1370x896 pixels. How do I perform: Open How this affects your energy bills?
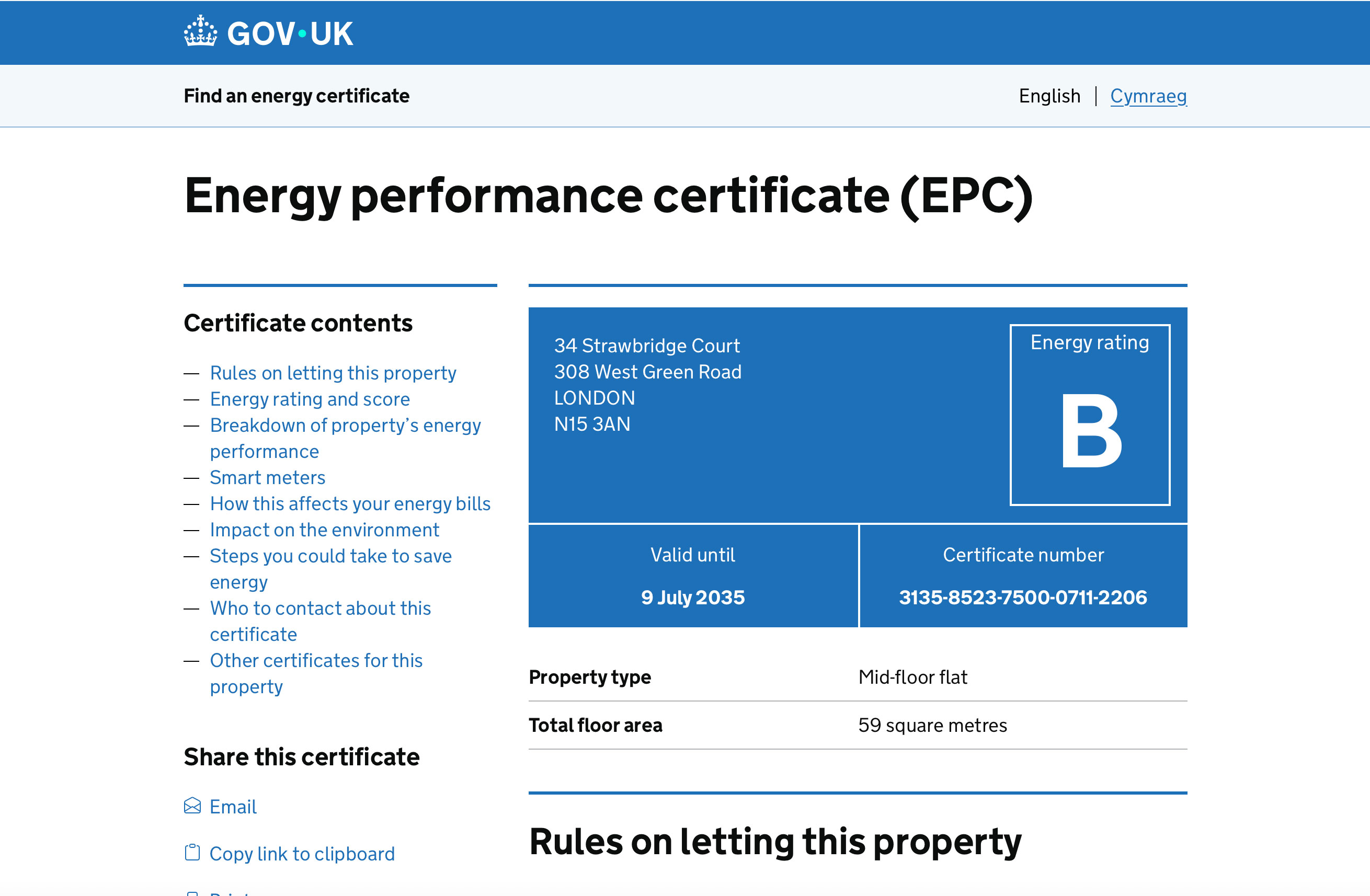[350, 503]
